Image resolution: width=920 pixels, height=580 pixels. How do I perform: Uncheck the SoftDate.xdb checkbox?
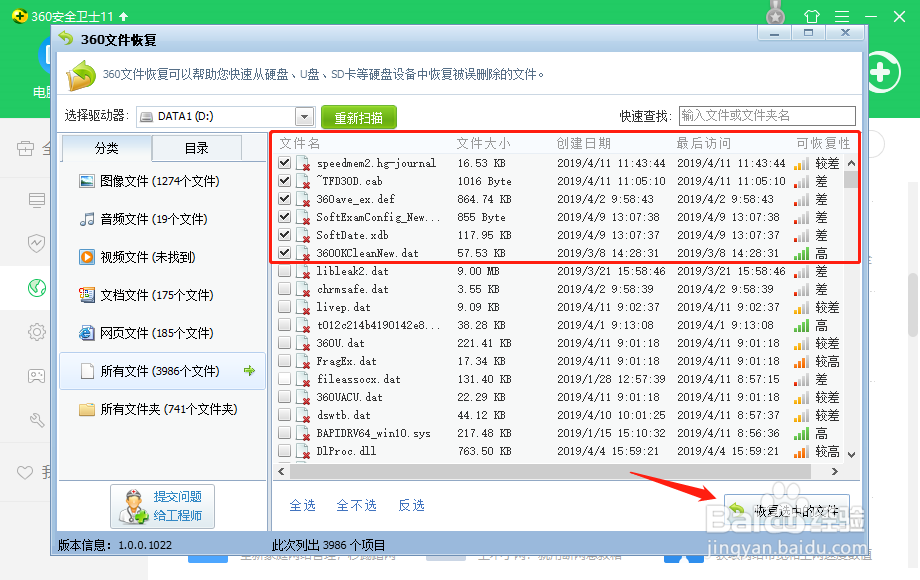click(x=285, y=235)
